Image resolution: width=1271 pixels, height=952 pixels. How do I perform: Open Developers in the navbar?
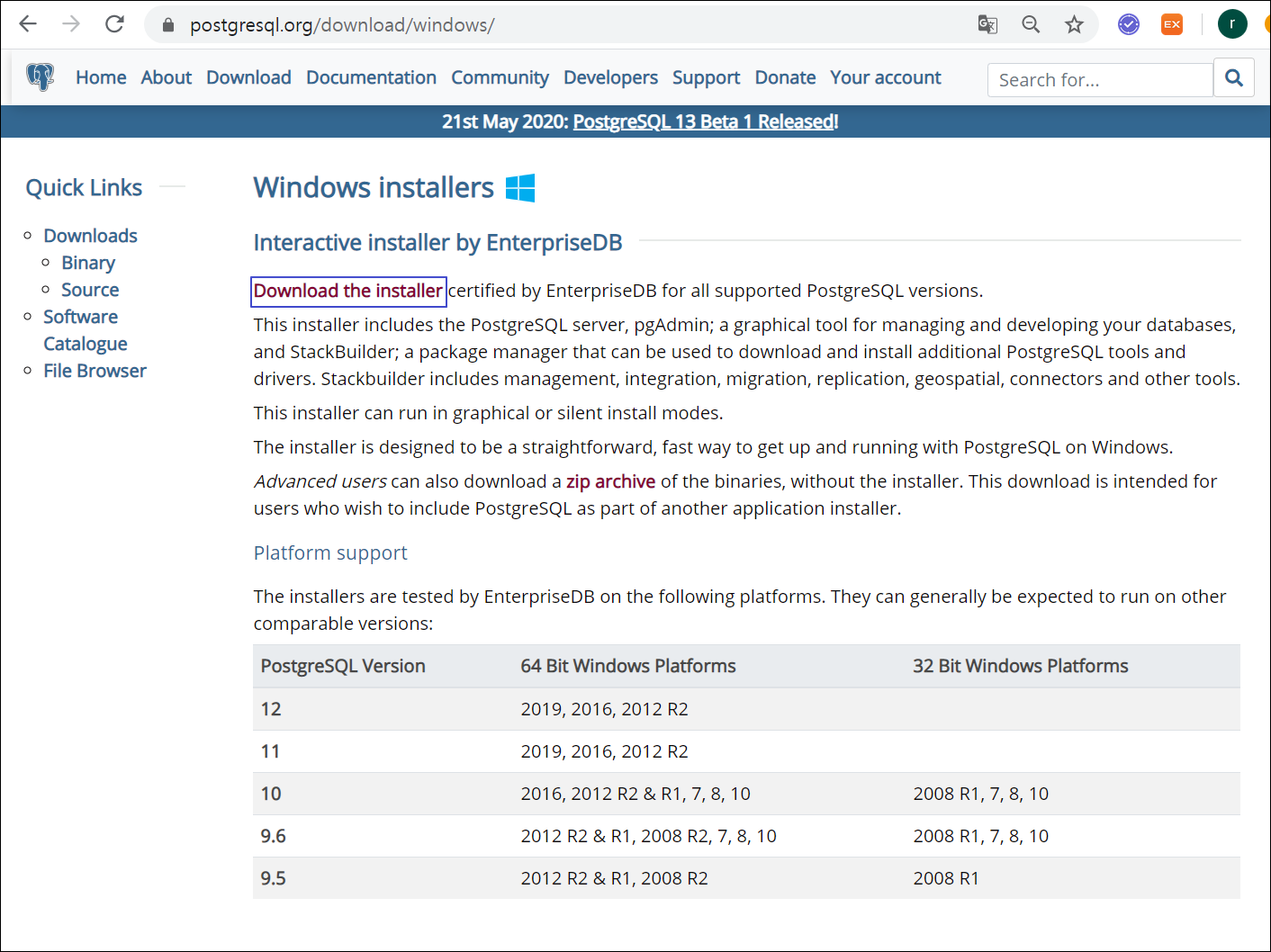click(x=610, y=78)
